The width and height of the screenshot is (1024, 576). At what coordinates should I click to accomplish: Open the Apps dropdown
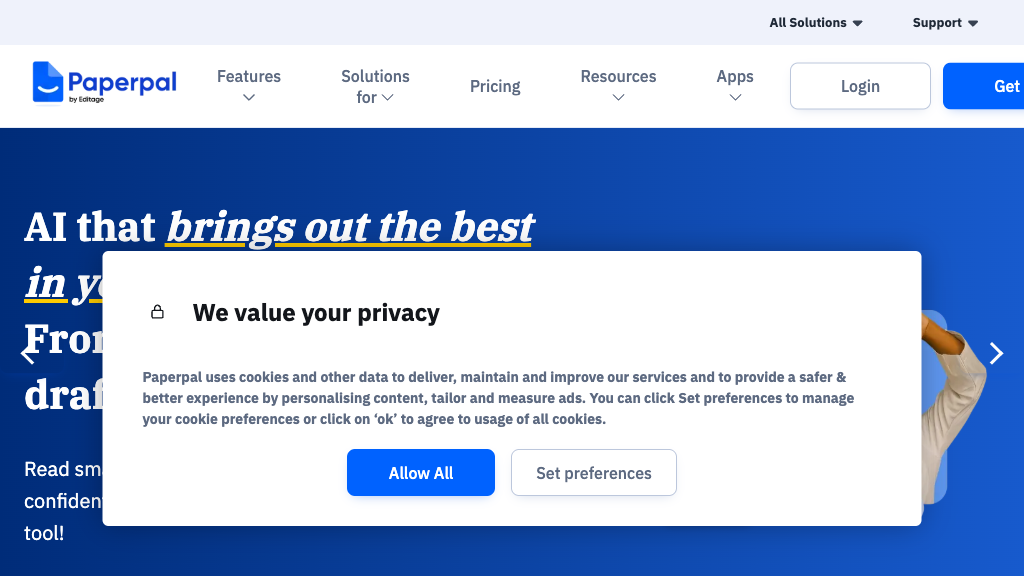coord(735,97)
